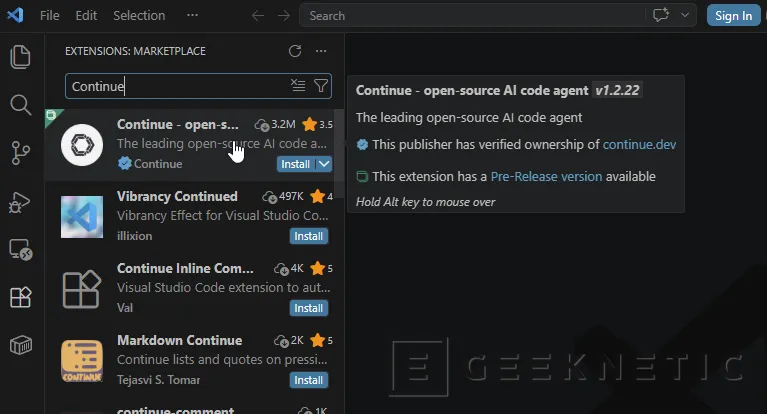Click the 'Vibrancy Continued' extension title
Viewport: 767px width, 414px height.
177,196
